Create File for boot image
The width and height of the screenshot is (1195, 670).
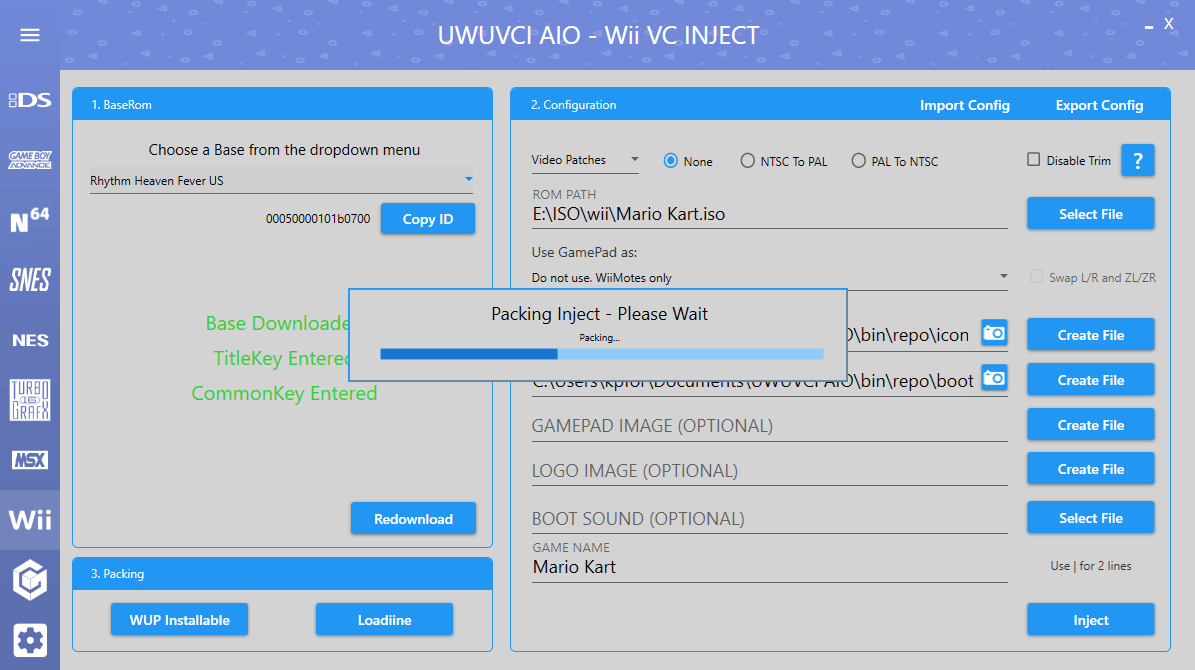[x=1091, y=380]
